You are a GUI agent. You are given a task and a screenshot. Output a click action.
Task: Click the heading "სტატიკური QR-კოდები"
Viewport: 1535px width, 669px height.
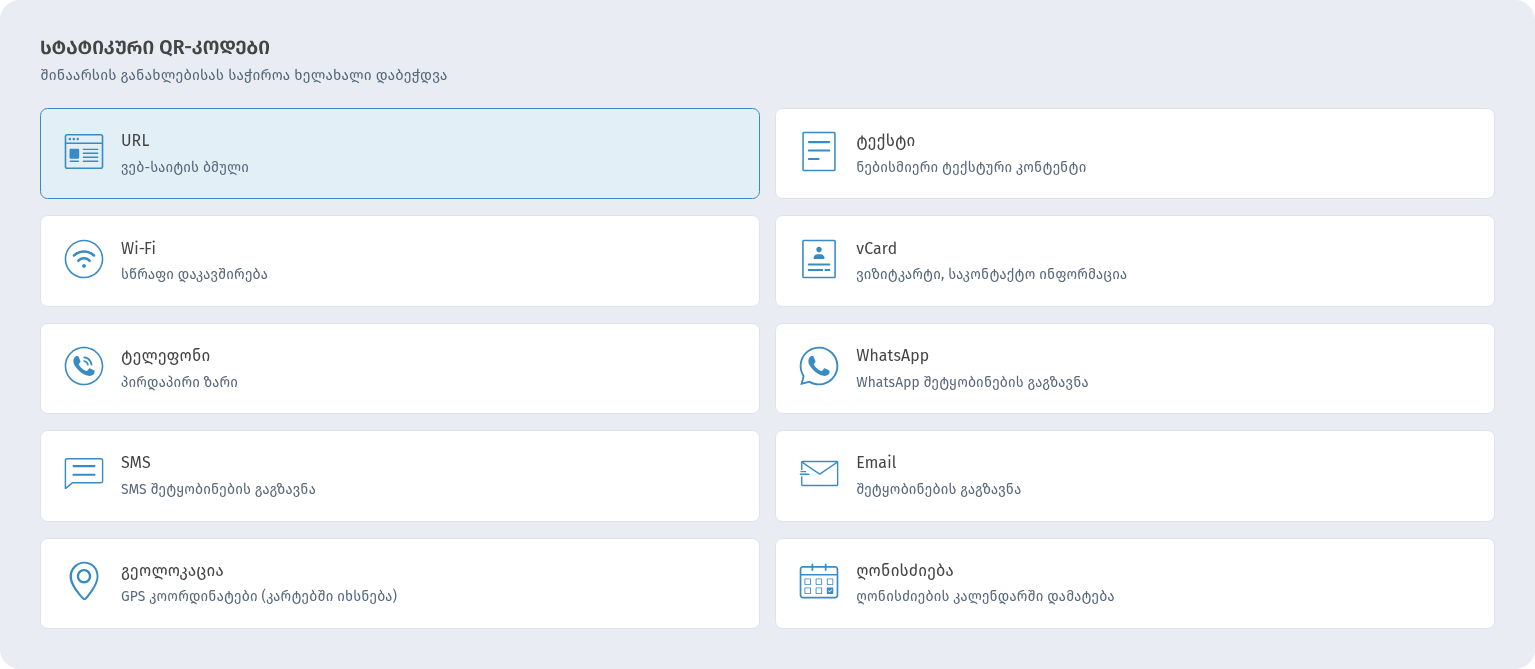pyautogui.click(x=155, y=47)
